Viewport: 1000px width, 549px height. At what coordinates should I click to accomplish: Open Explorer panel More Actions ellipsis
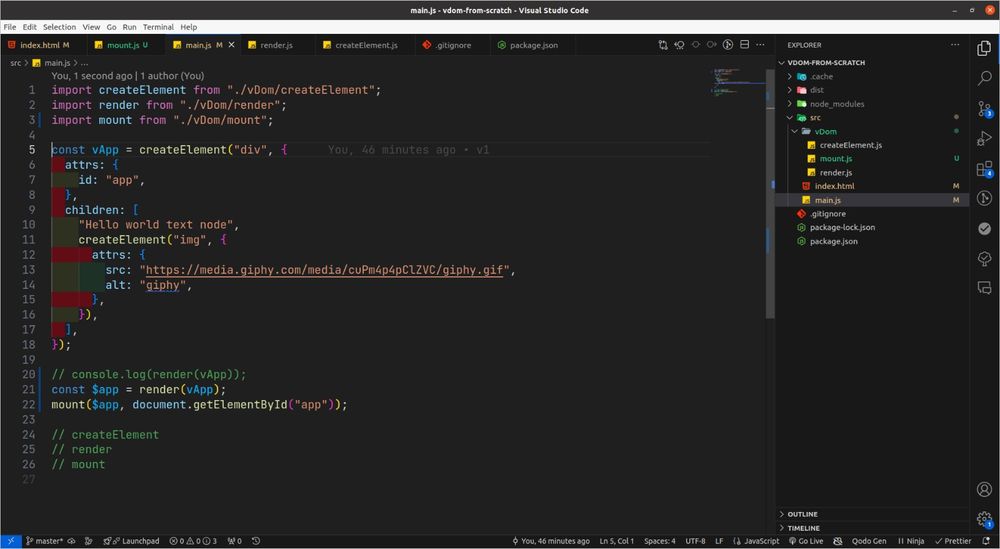click(x=955, y=45)
